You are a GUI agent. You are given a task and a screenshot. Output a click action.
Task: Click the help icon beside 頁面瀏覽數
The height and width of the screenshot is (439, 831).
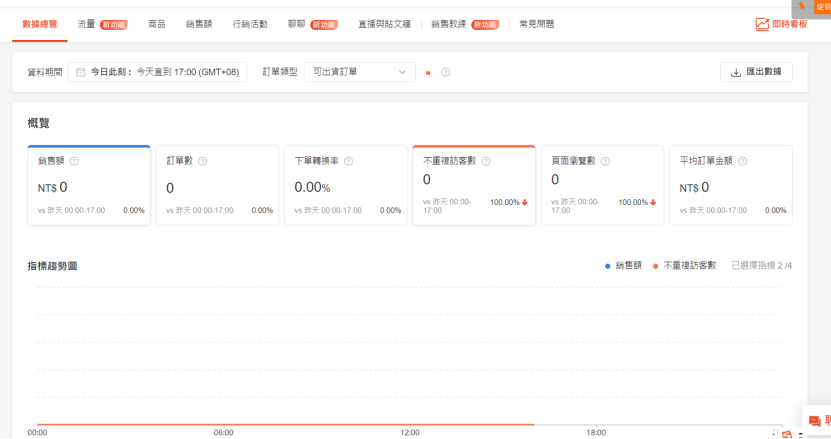point(605,161)
